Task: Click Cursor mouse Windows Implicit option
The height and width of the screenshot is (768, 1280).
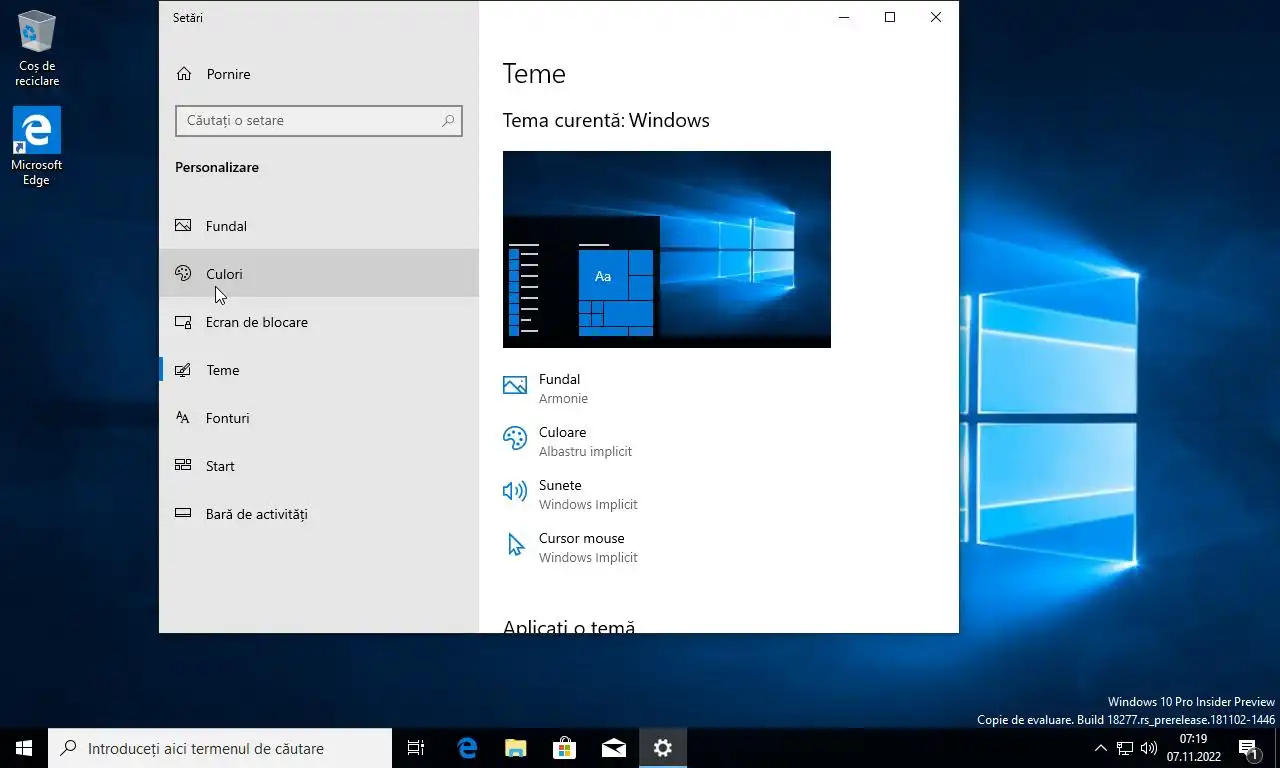Action: pyautogui.click(x=570, y=547)
